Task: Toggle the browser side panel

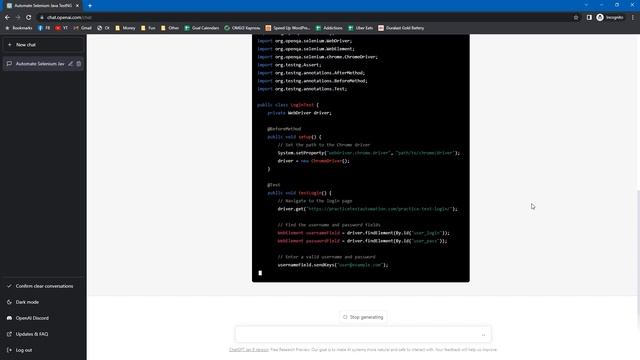Action: pyautogui.click(x=589, y=18)
